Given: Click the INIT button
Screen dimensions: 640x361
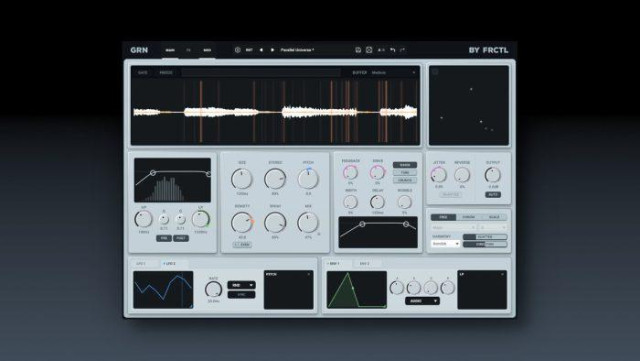Looking at the screenshot, I should coord(249,50).
